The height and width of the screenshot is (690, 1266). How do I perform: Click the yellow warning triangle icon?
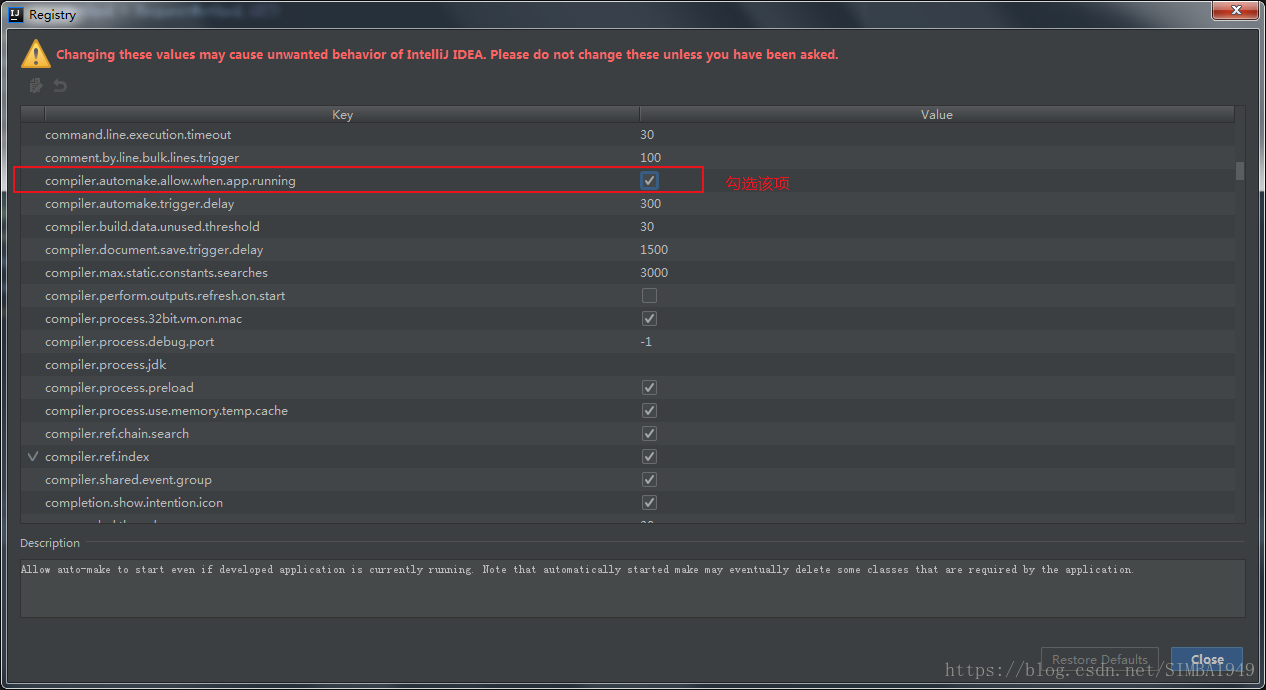pos(36,53)
